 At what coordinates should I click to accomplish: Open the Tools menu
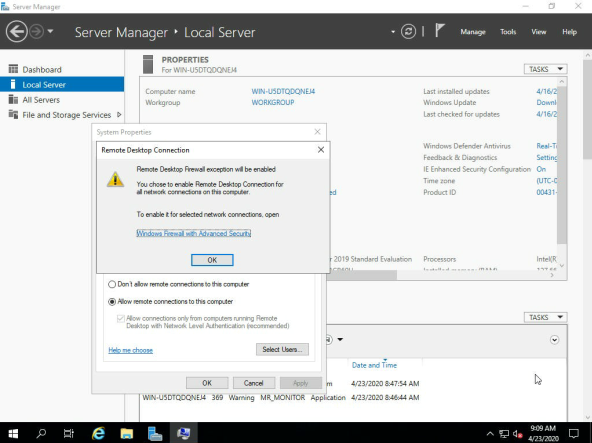pos(508,32)
